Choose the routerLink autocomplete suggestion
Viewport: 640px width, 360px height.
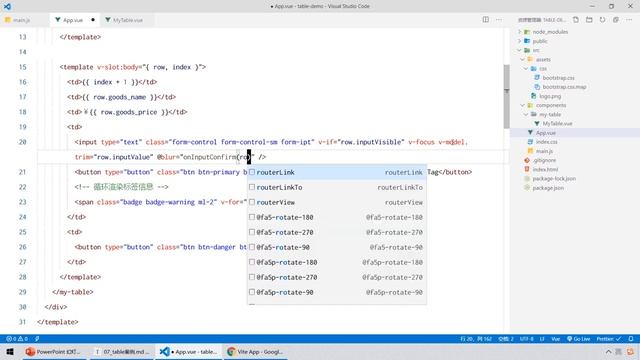pos(337,172)
